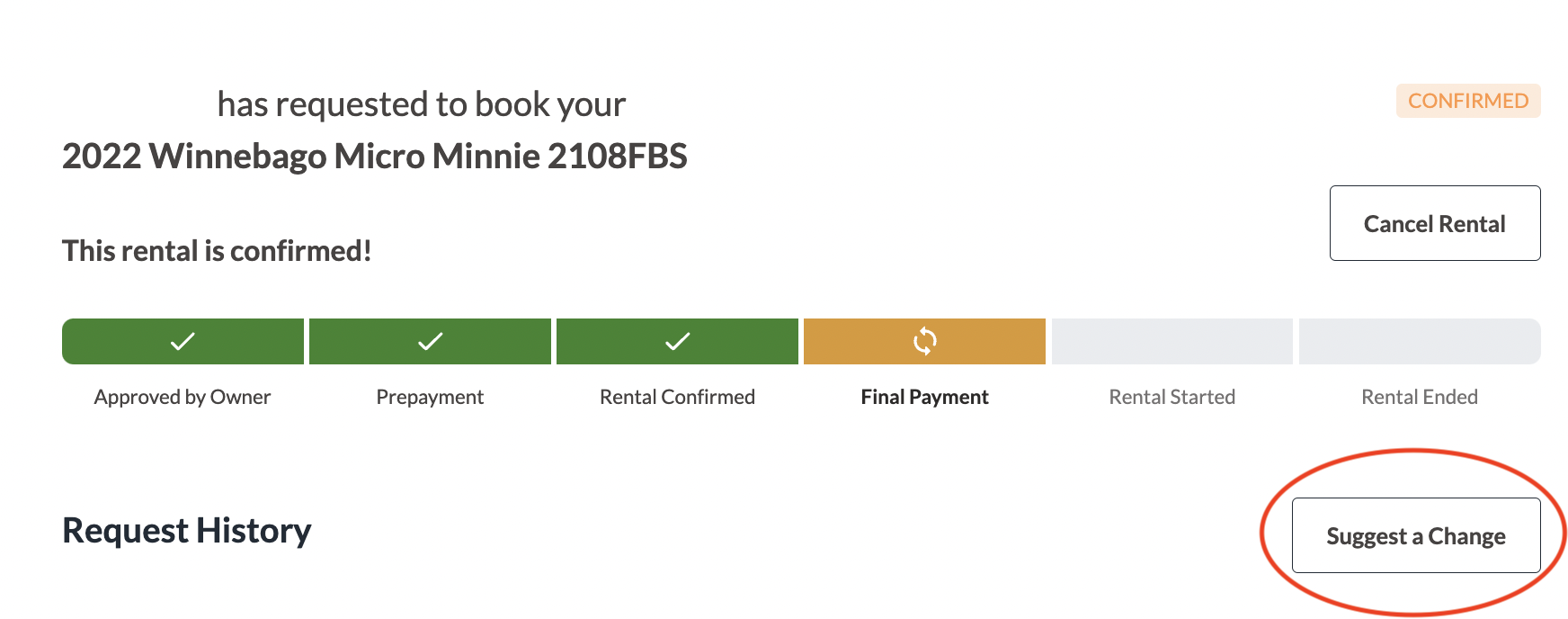Click the bold Final Payment label

click(924, 397)
